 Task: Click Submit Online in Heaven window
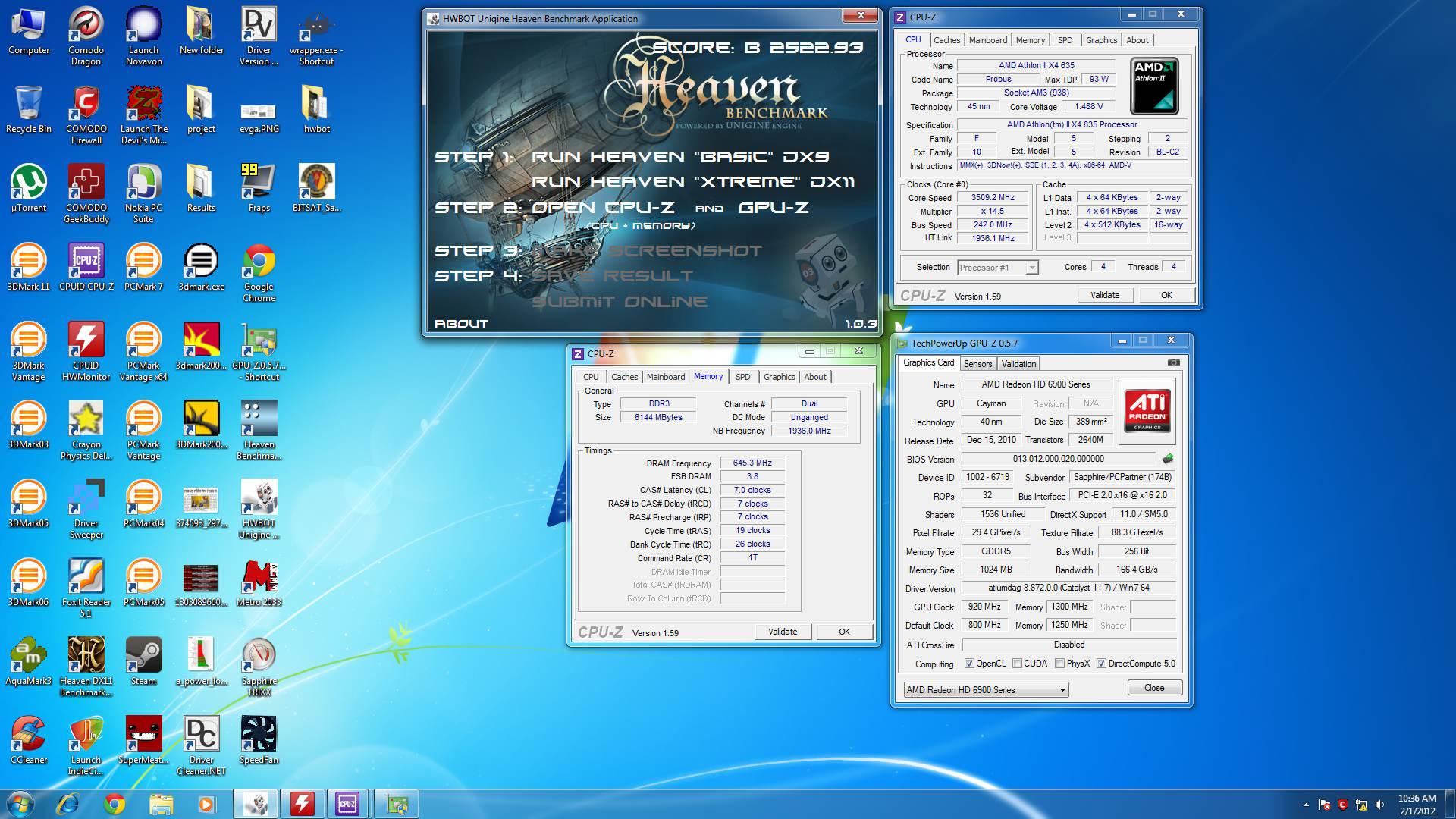(x=620, y=302)
